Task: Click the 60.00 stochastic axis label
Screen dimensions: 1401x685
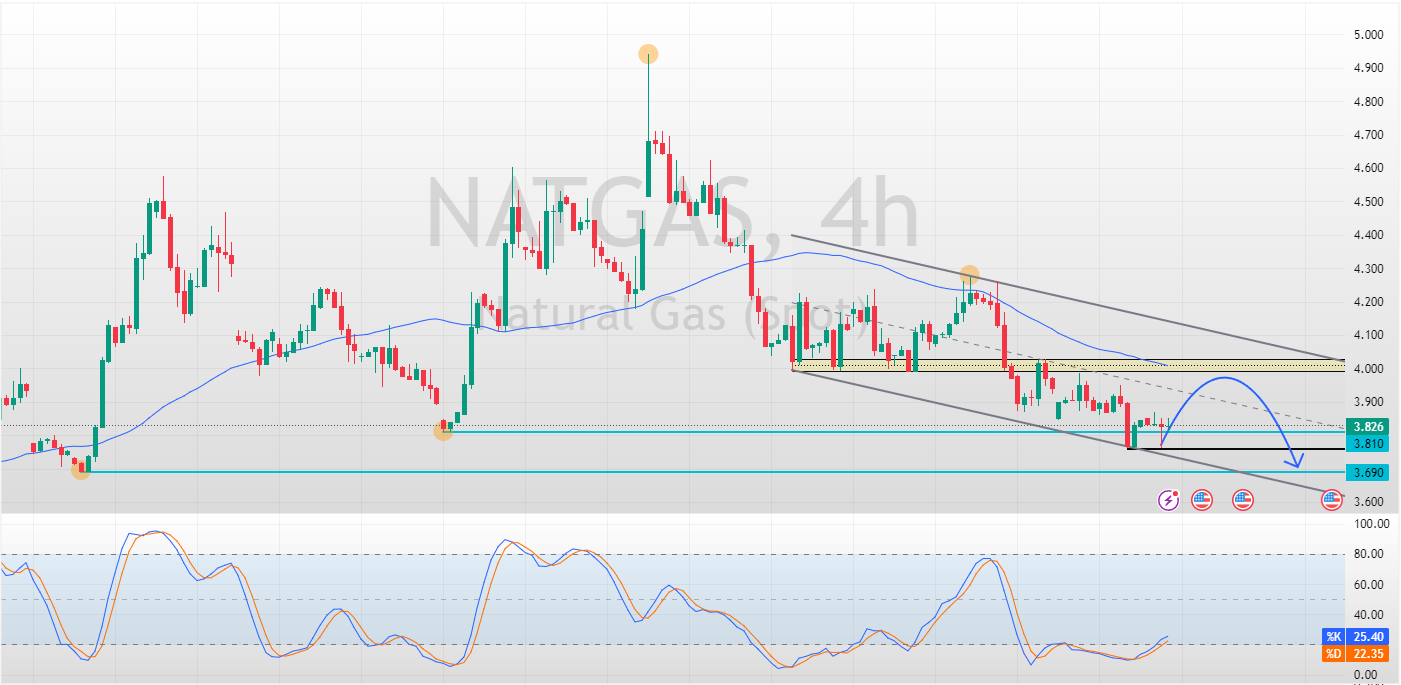Action: 1371,584
